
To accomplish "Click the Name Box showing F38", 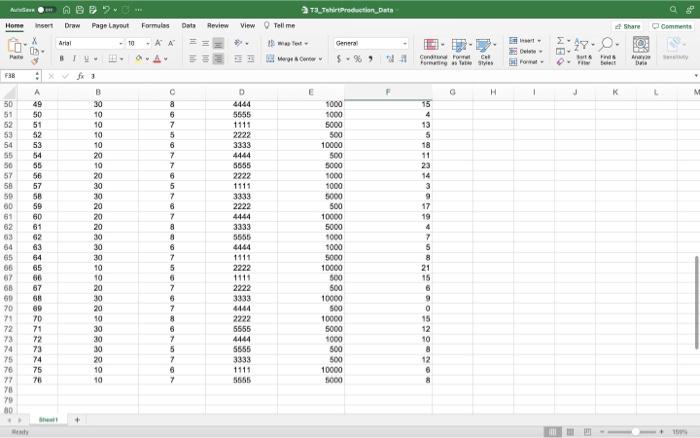I will [x=18, y=76].
